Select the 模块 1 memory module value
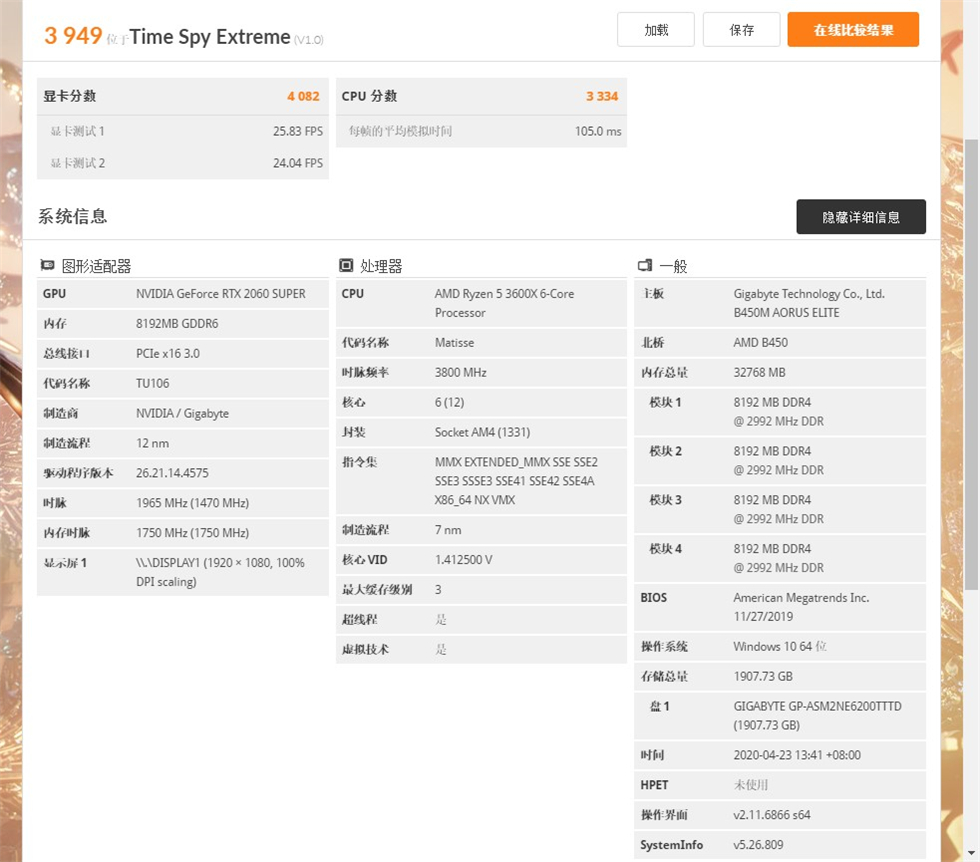 point(779,412)
